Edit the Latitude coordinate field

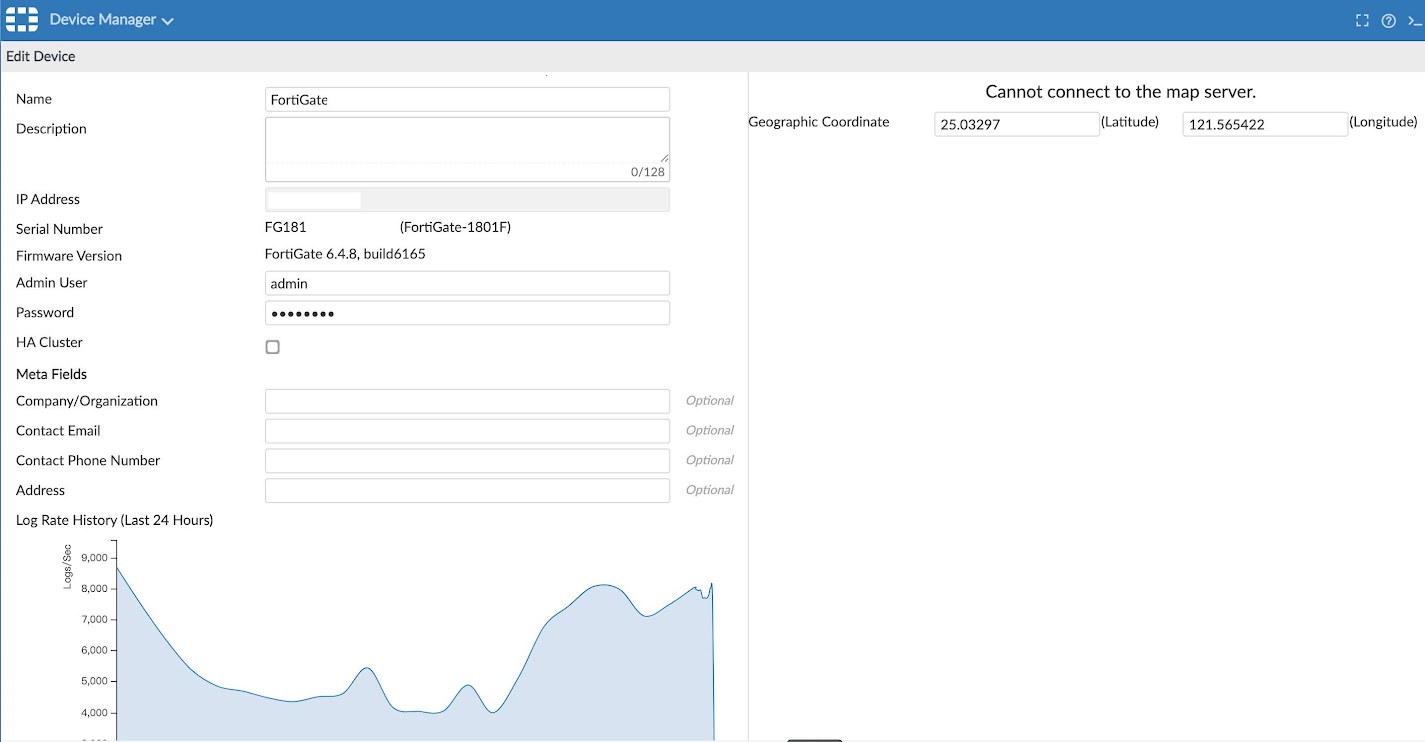coord(1017,124)
